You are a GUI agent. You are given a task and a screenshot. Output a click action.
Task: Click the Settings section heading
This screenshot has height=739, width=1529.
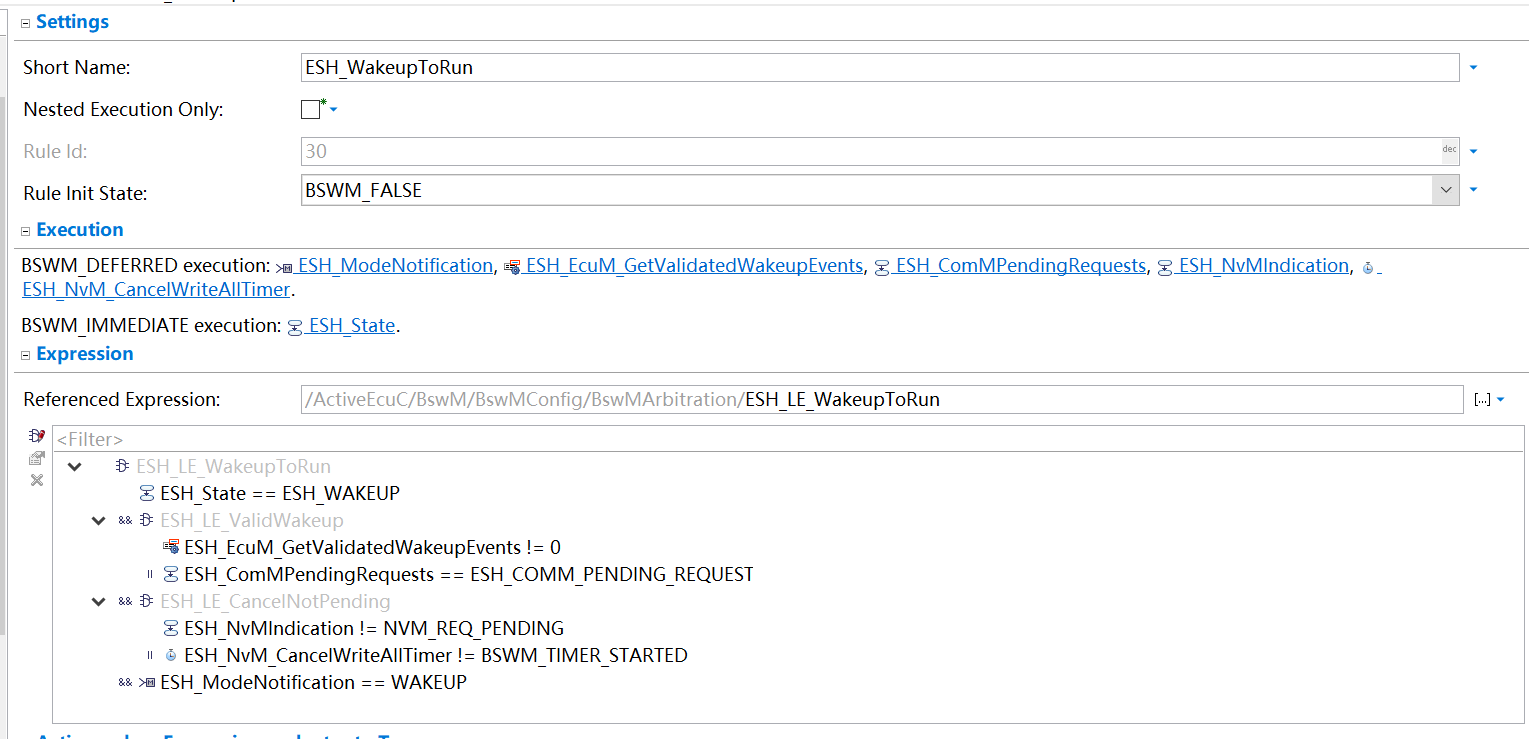click(x=73, y=22)
